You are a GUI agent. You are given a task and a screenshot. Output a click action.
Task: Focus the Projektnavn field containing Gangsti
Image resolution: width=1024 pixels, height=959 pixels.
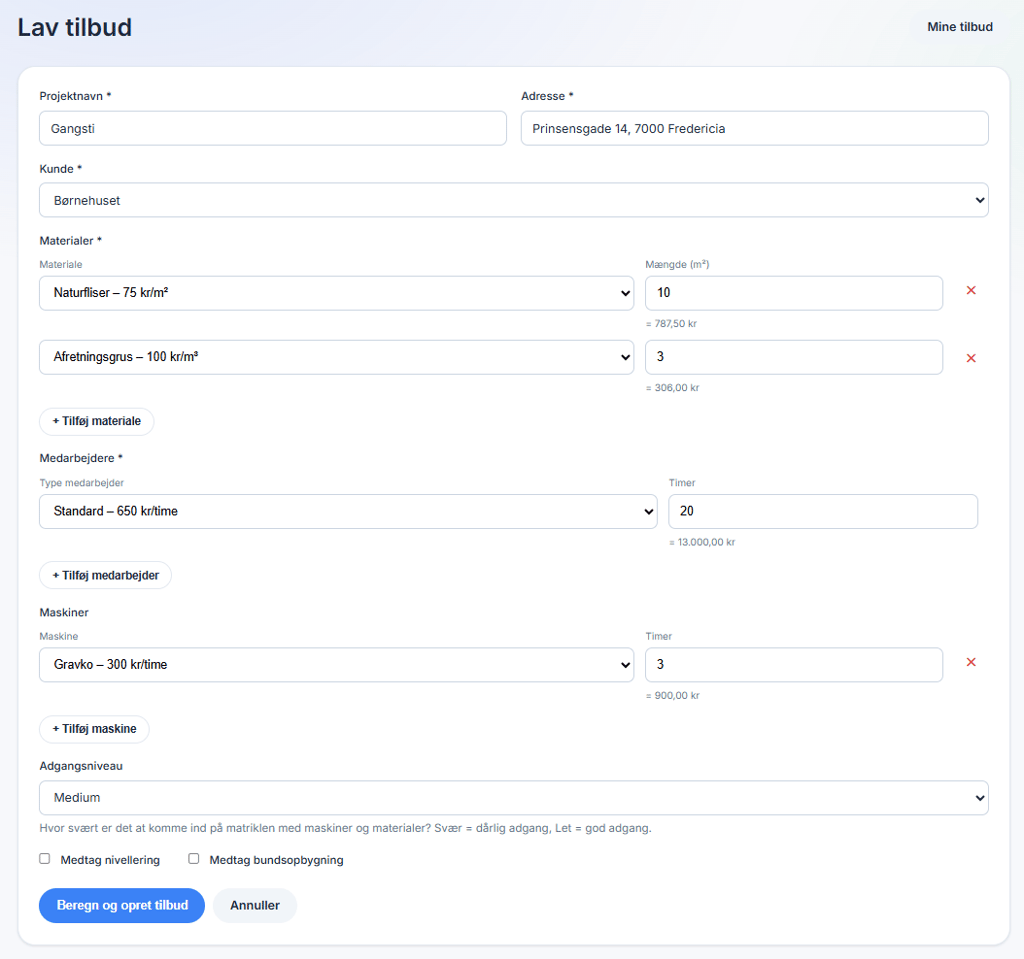coord(272,128)
